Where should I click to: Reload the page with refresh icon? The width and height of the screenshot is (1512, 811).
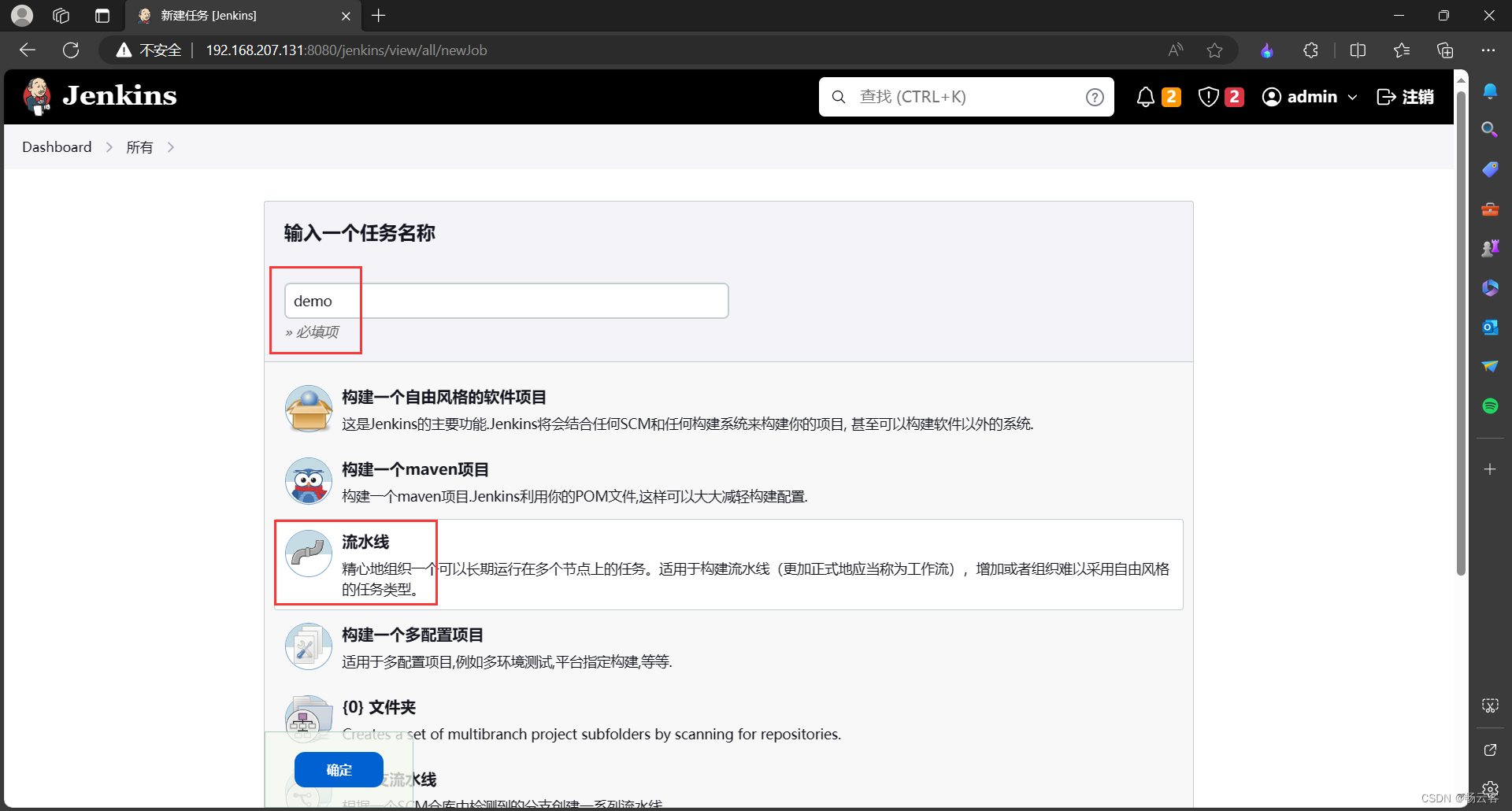(71, 50)
